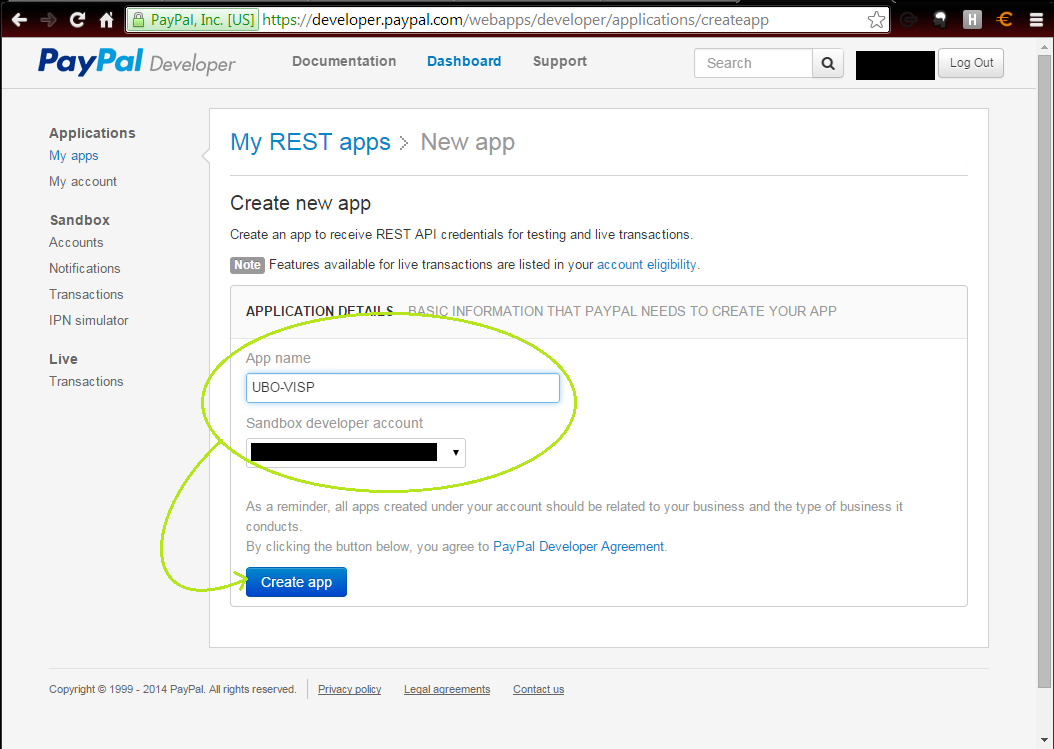Follow the account eligibility link
This screenshot has height=749, width=1054.
(x=647, y=265)
